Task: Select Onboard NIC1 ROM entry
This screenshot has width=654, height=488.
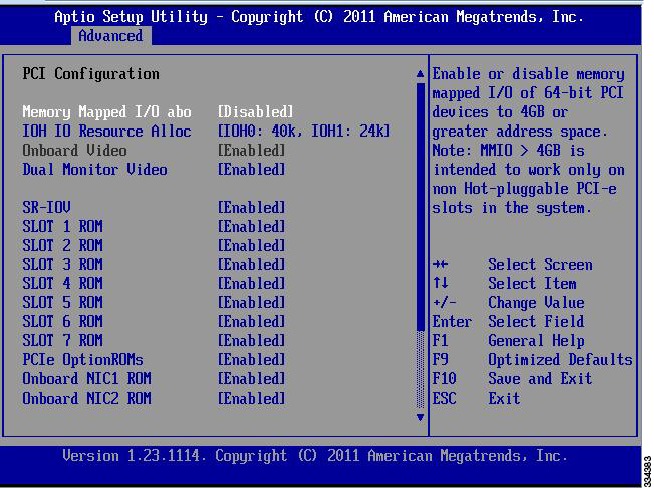Action: [87, 379]
